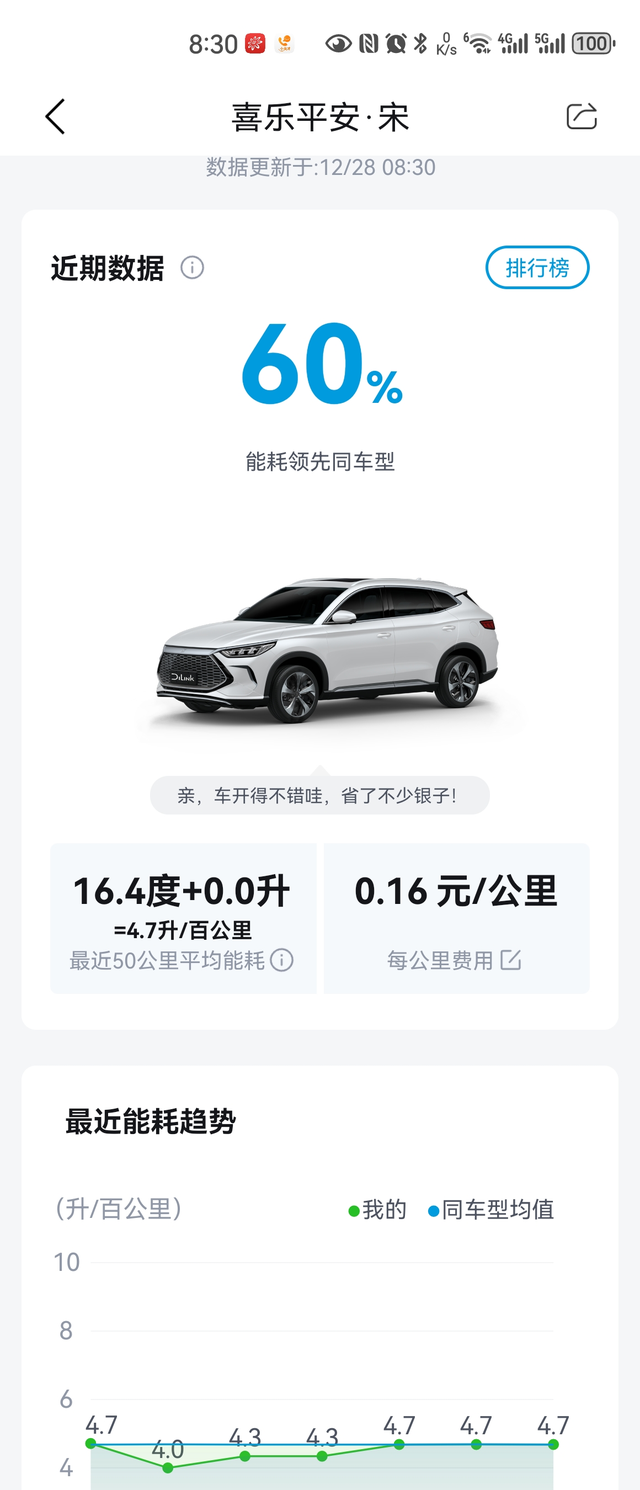Tap the alarm clock status icon
The image size is (640, 1490).
coord(396,43)
